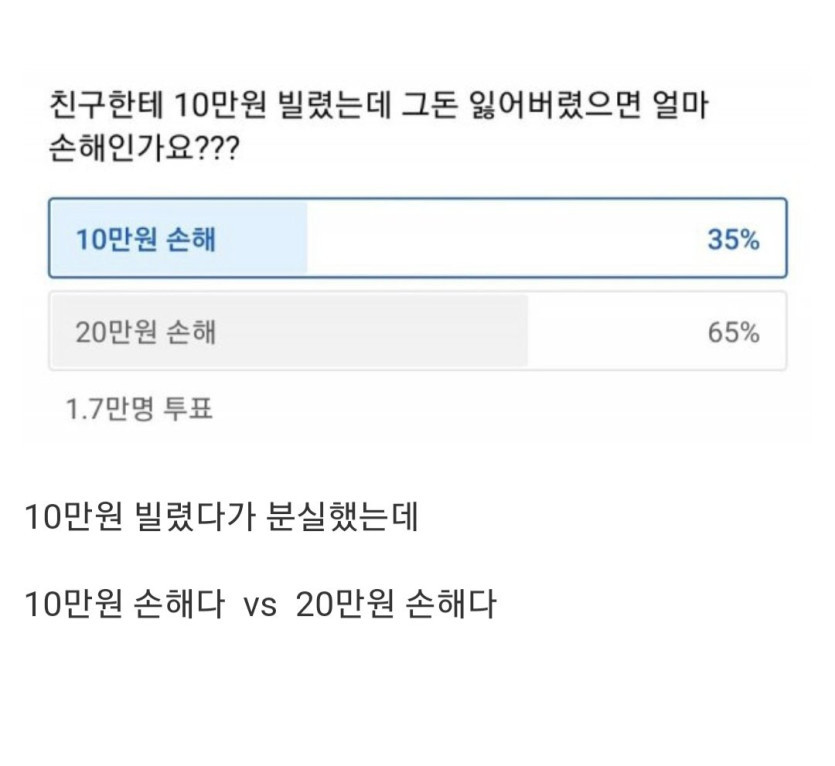835x766 pixels.
Task: Click the 65% result percentage
Action: (733, 332)
